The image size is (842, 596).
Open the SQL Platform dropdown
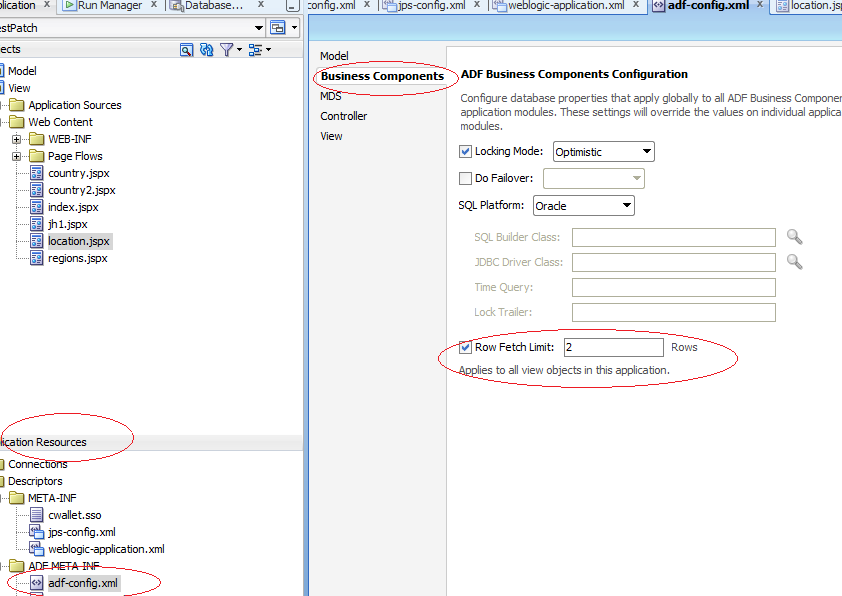coord(626,205)
